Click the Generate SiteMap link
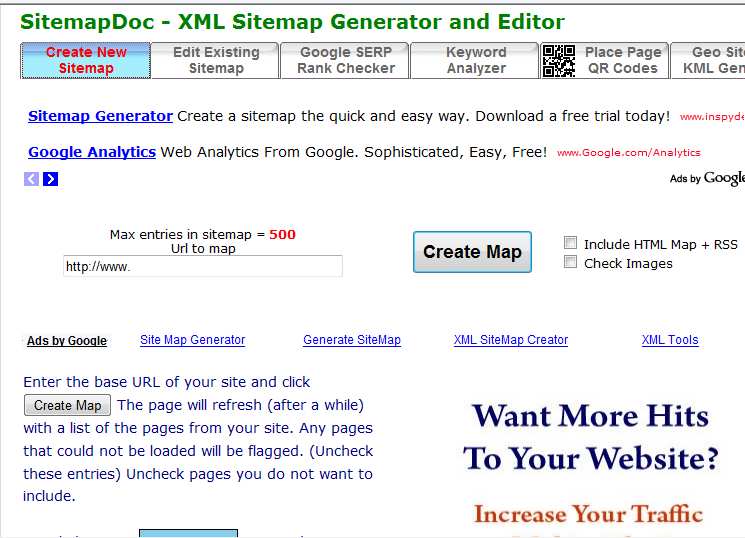 pyautogui.click(x=352, y=340)
